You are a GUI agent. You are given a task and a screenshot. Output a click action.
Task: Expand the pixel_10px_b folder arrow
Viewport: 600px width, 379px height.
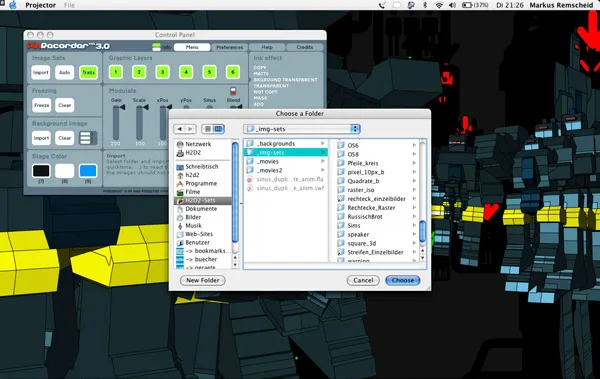(x=414, y=172)
